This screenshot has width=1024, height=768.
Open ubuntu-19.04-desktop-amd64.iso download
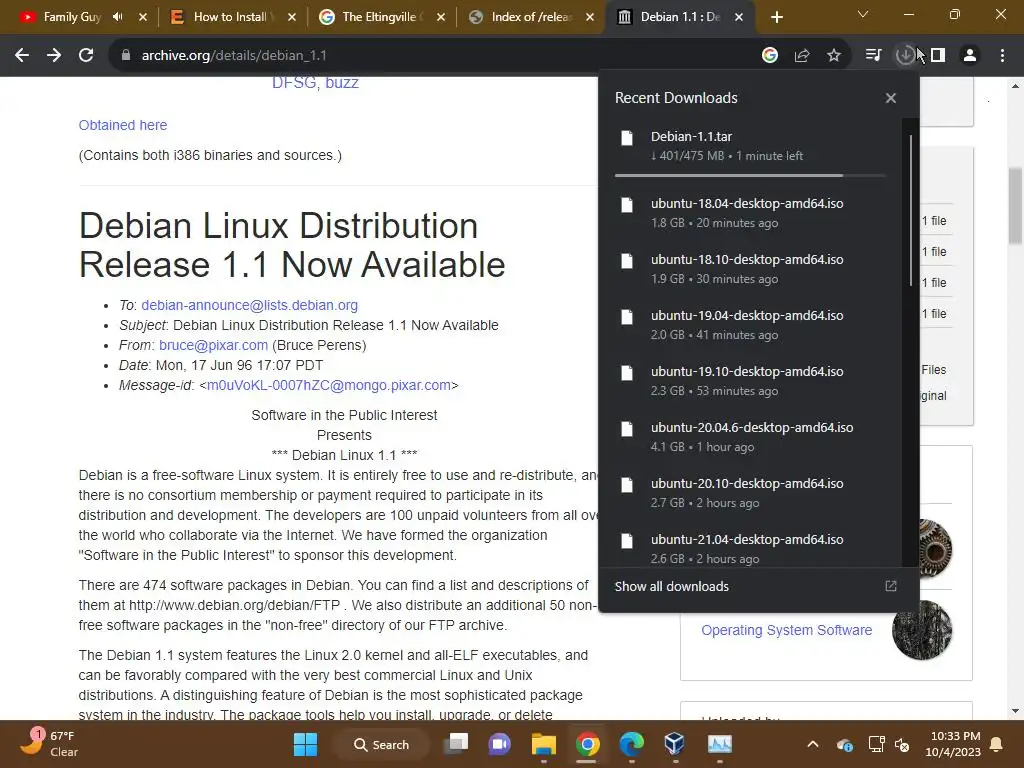(750, 325)
